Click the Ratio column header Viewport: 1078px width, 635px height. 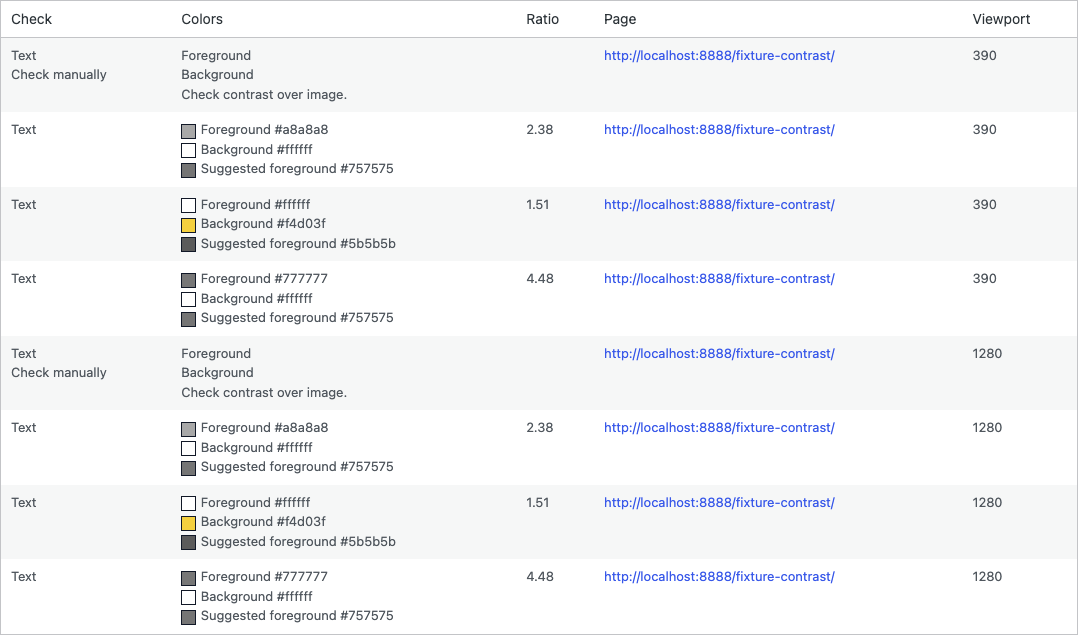pyautogui.click(x=542, y=19)
